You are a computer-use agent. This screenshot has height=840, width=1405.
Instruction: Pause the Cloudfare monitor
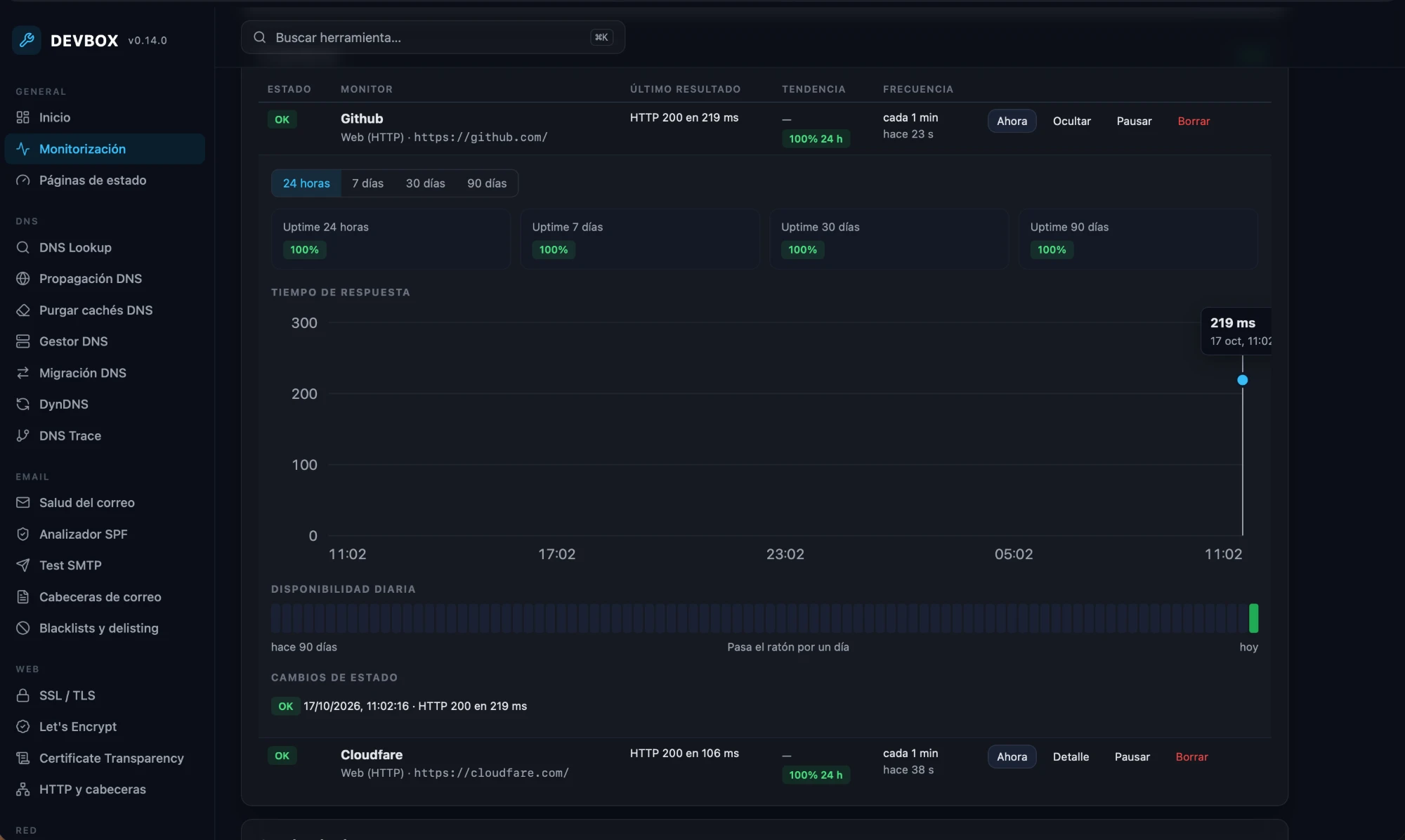[1132, 756]
